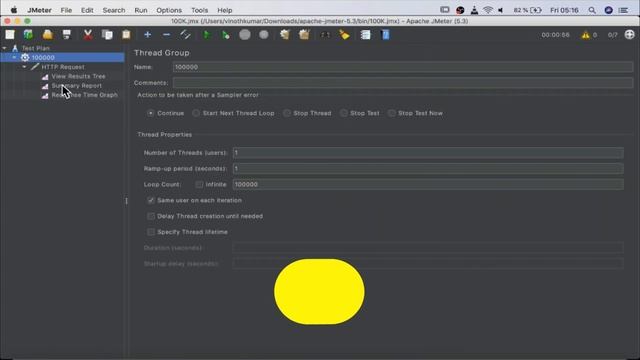Click the remote engines globe icon
This screenshot has height=360, width=640.
pyautogui.click(x=629, y=35)
